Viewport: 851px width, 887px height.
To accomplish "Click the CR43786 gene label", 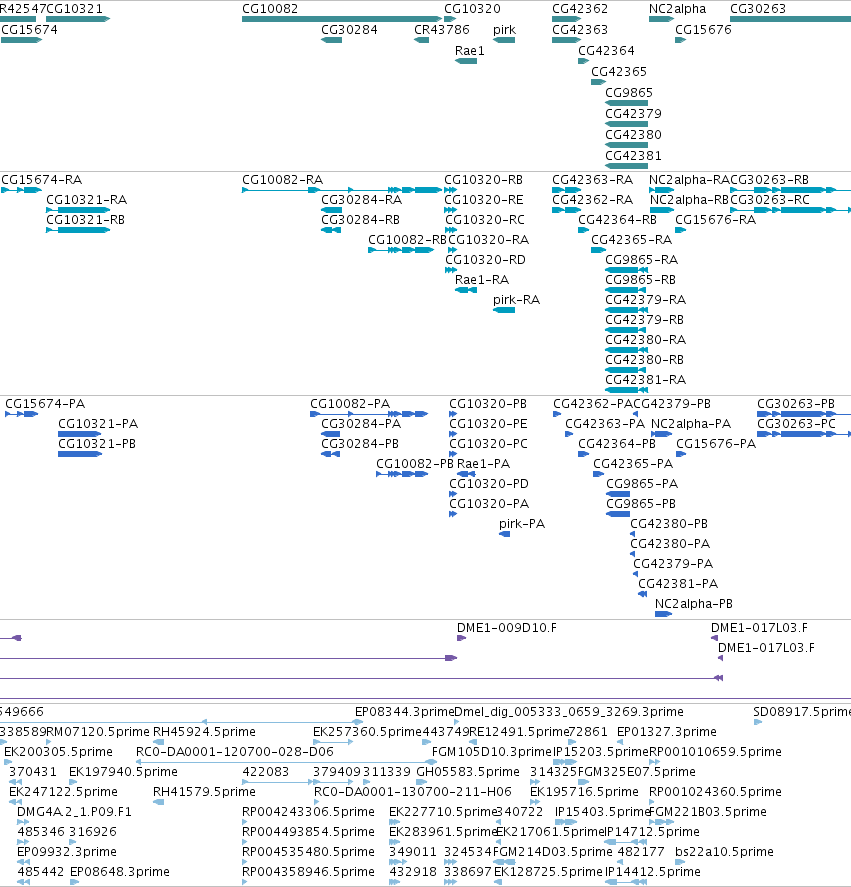I will pos(442,30).
